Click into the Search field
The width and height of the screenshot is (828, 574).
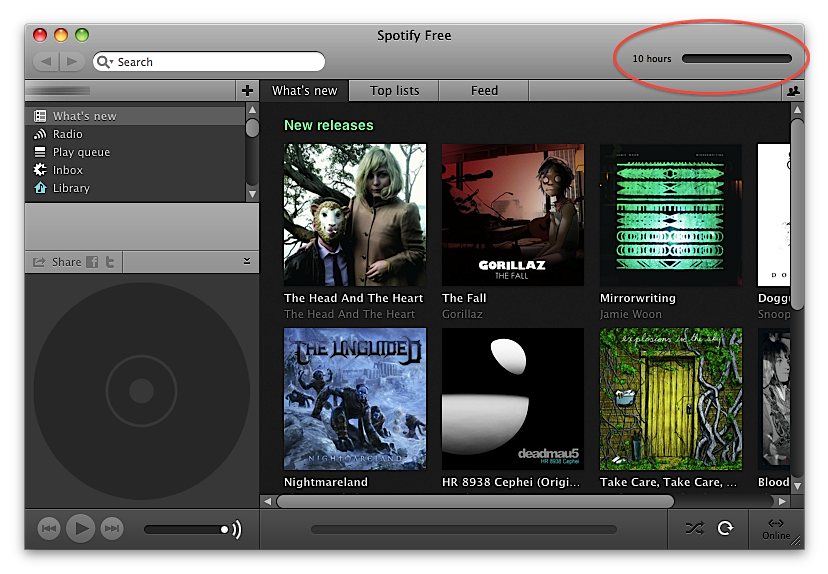pyautogui.click(x=209, y=62)
